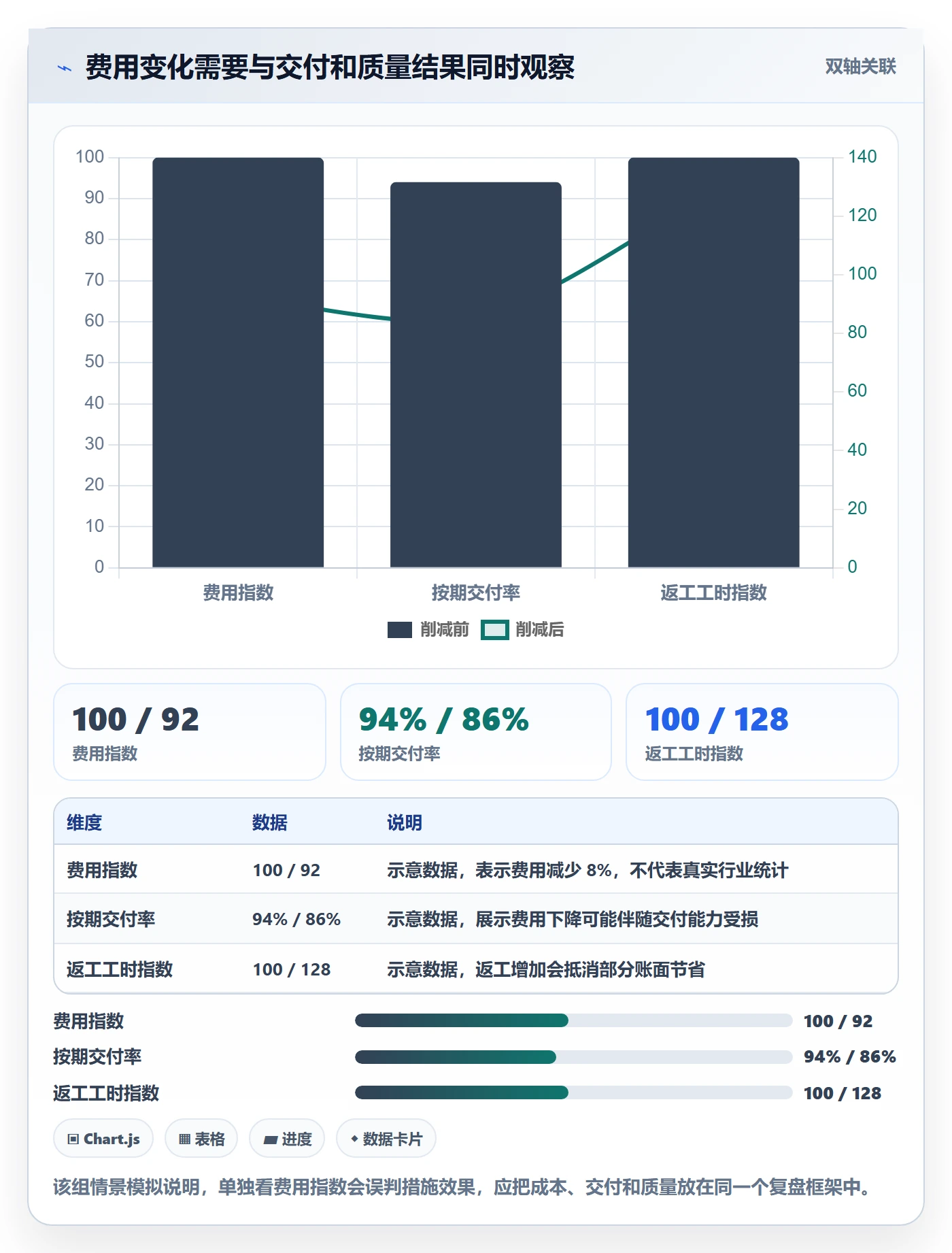Click the footer summary sentence starting 该组情景模拟说明
This screenshot has width=952, height=1253.
pos(461,1187)
